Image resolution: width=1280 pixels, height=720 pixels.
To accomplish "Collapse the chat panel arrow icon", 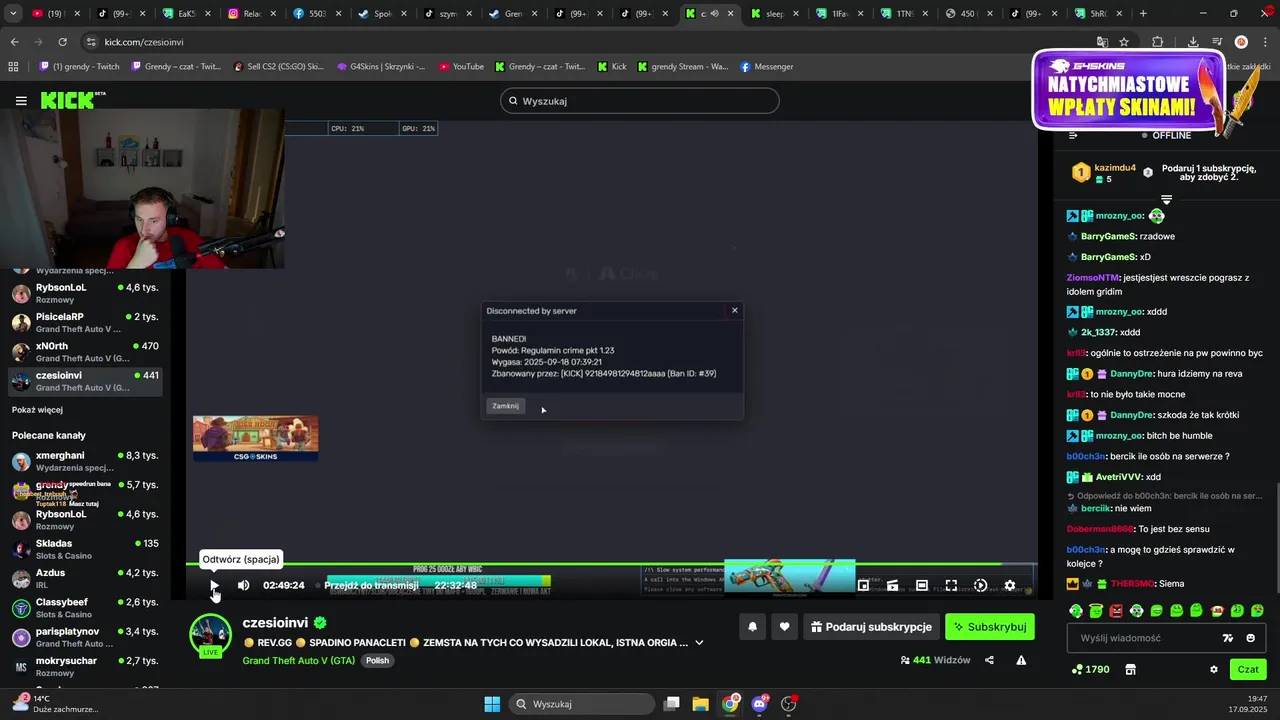I will (1073, 135).
